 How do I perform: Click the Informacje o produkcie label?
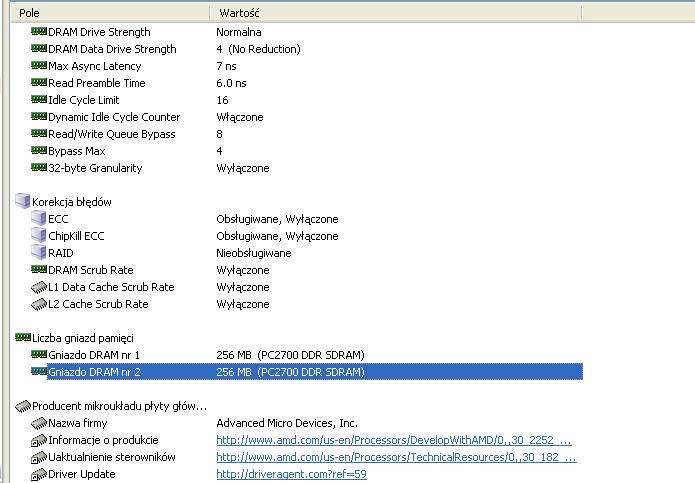(x=103, y=440)
